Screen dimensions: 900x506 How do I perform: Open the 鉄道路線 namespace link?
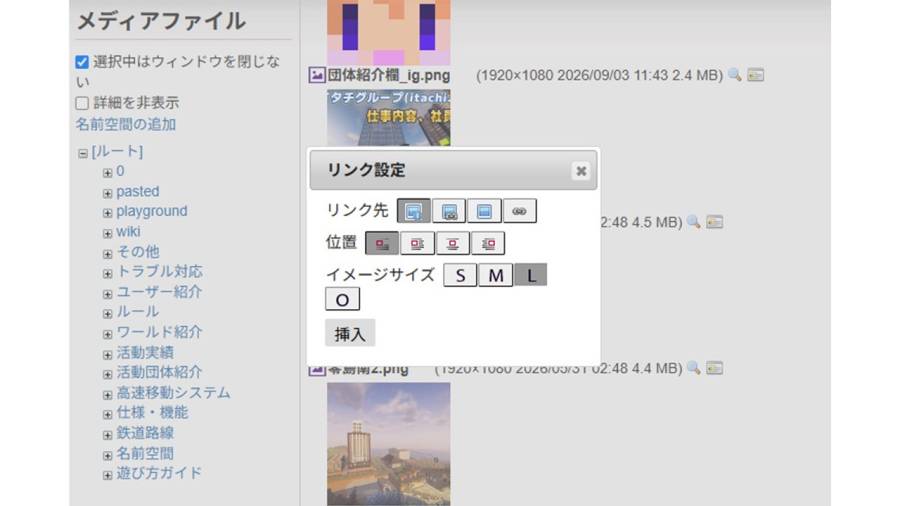pos(145,433)
